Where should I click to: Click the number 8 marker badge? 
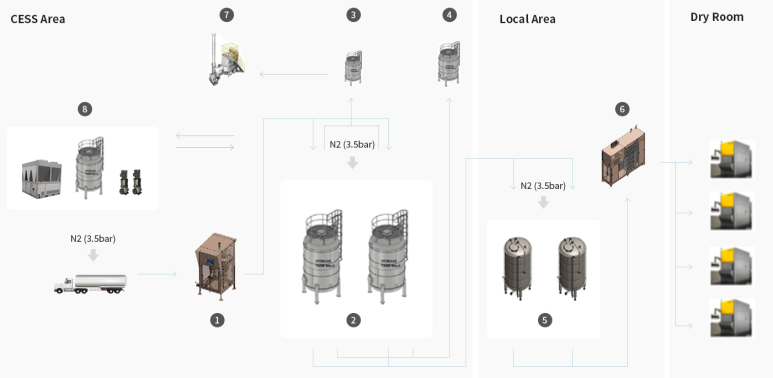[85, 109]
